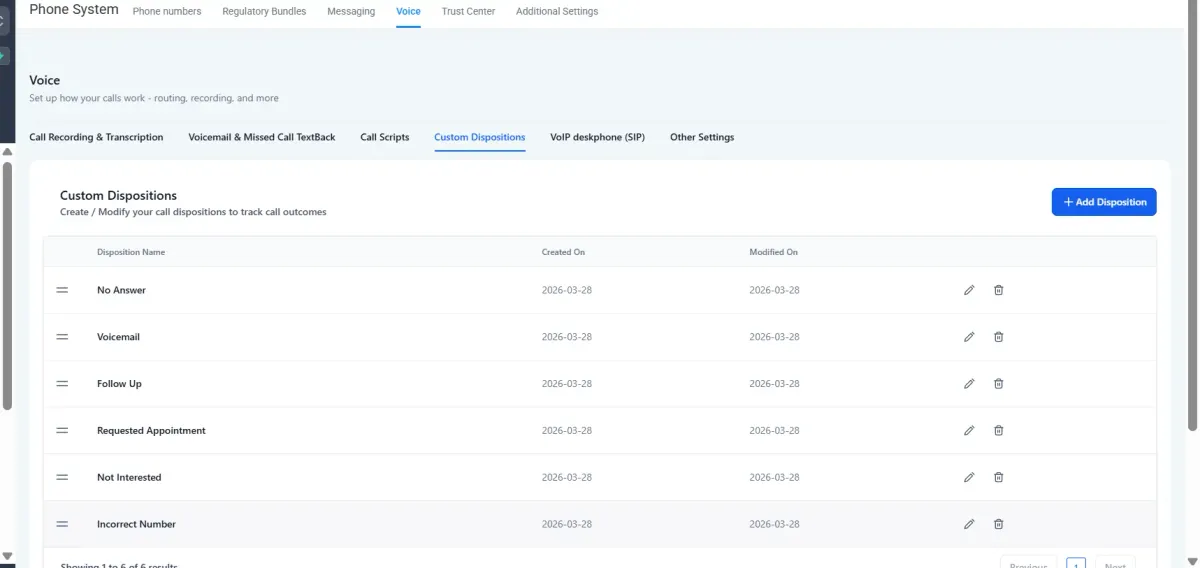Image resolution: width=1200 pixels, height=568 pixels.
Task: Select the Incorrect Number disposition name
Action: tap(136, 524)
